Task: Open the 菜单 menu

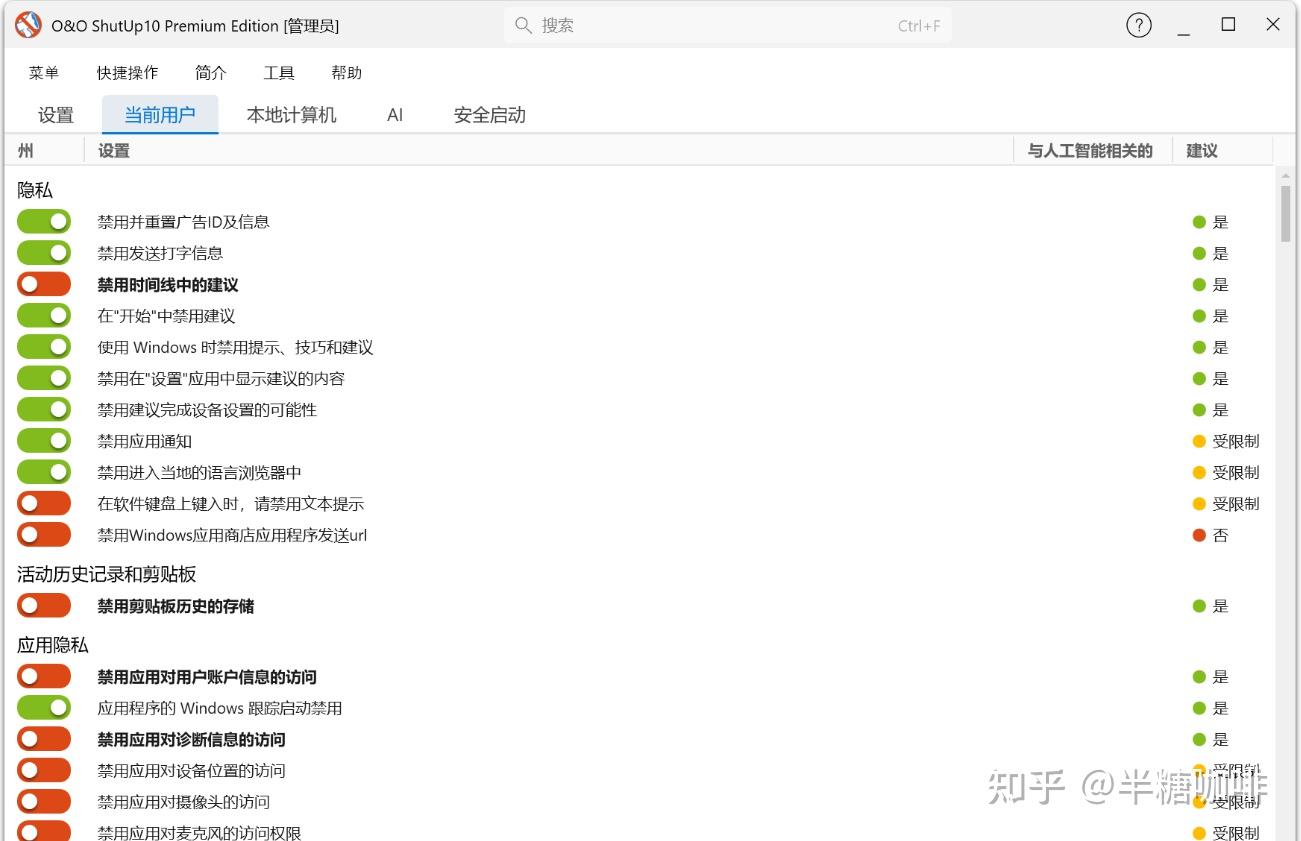Action: [x=44, y=73]
